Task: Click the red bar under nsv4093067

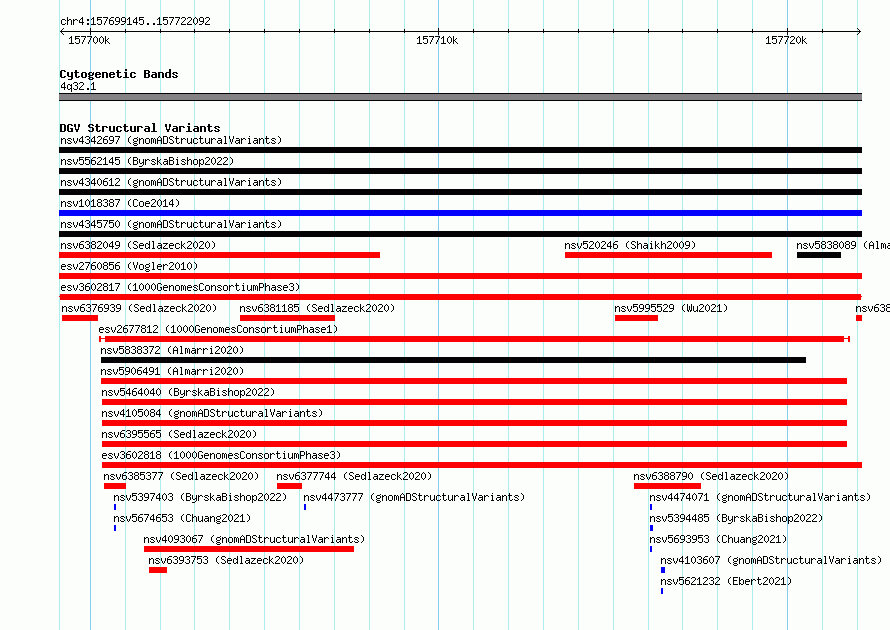Action: point(249,549)
